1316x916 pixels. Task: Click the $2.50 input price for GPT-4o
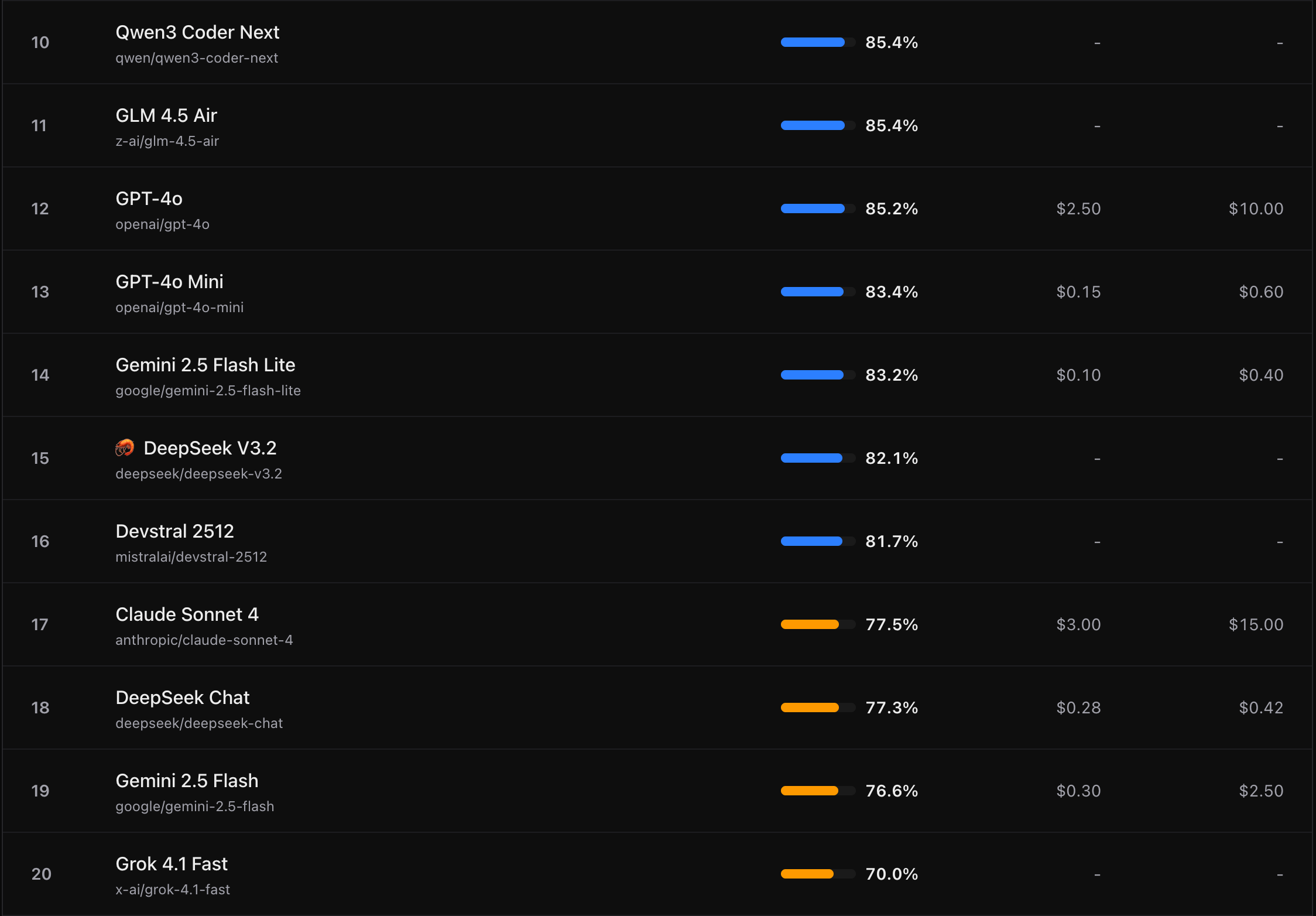tap(1078, 209)
